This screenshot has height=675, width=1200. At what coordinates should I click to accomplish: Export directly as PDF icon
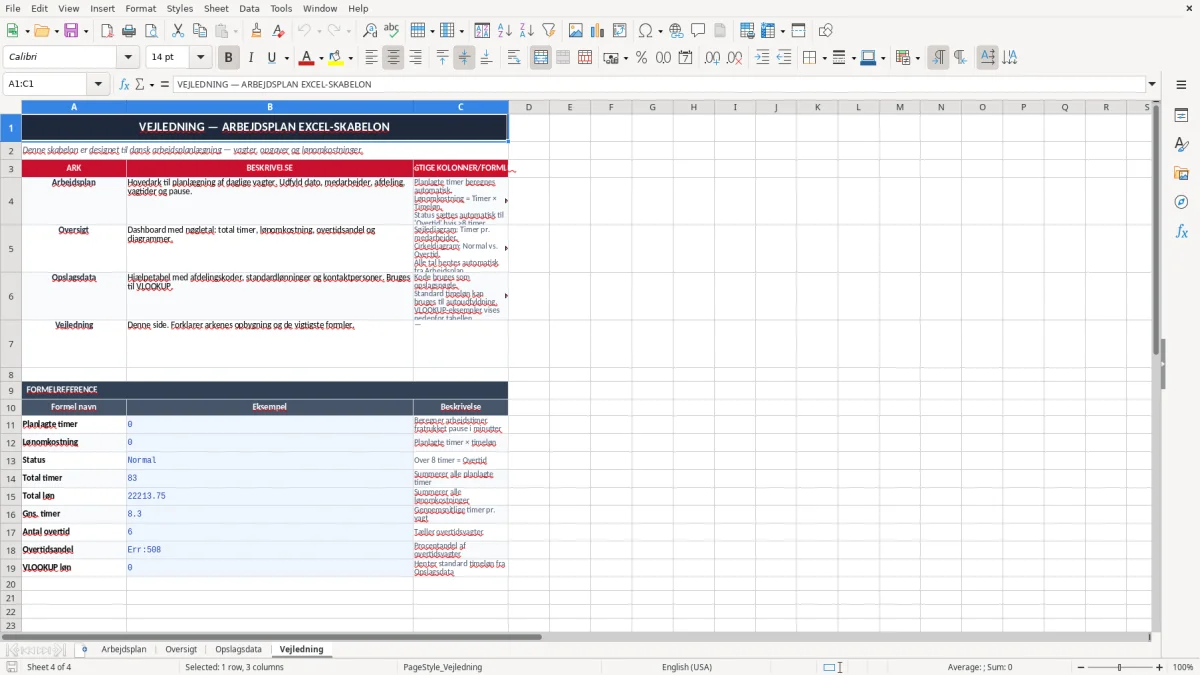(x=105, y=31)
